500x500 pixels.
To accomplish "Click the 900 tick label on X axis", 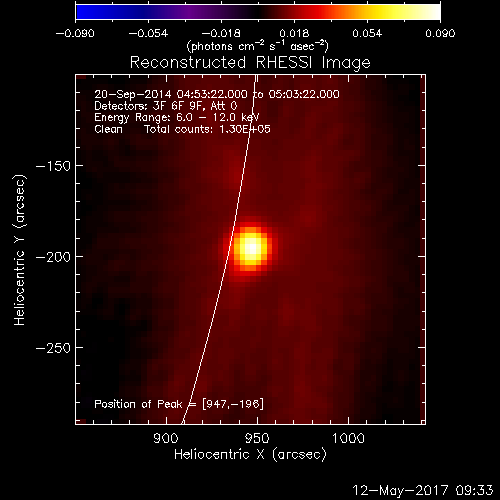I will 166,438.
